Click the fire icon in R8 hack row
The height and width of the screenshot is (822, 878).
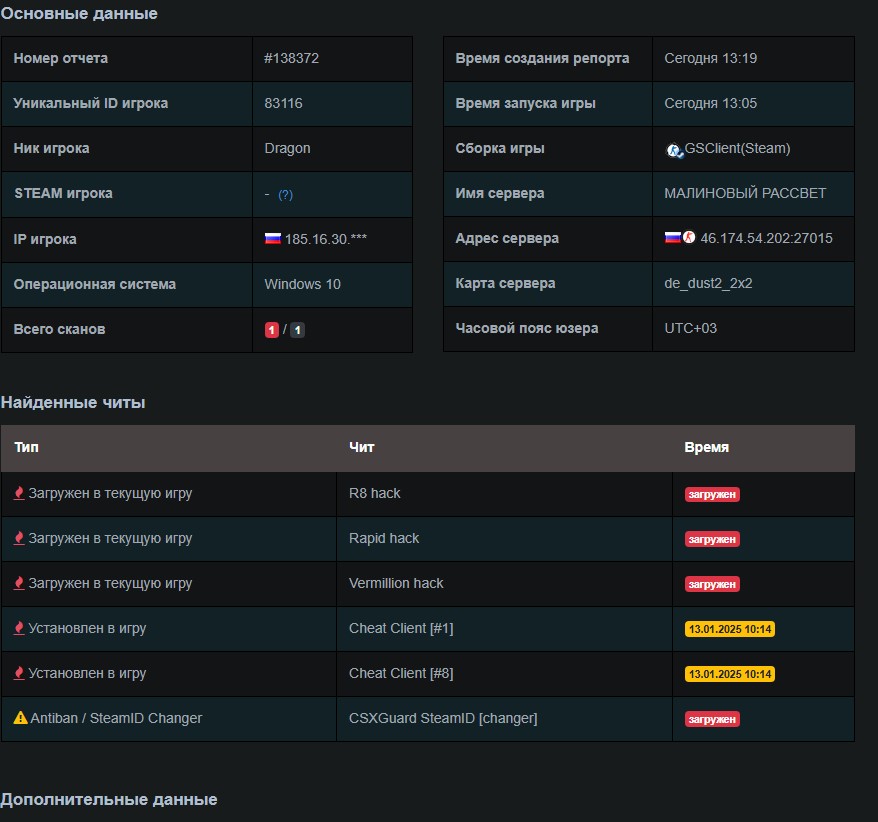tap(19, 493)
